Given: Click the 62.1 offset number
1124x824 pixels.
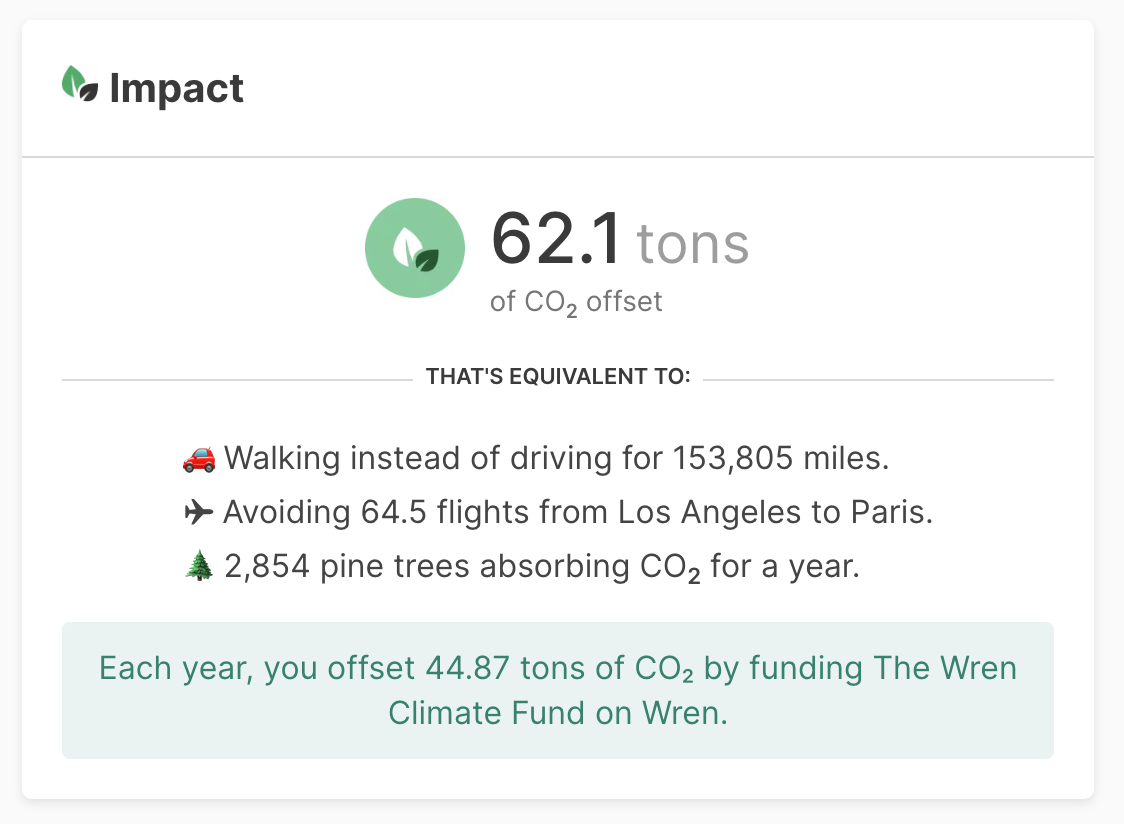Looking at the screenshot, I should (x=556, y=240).
